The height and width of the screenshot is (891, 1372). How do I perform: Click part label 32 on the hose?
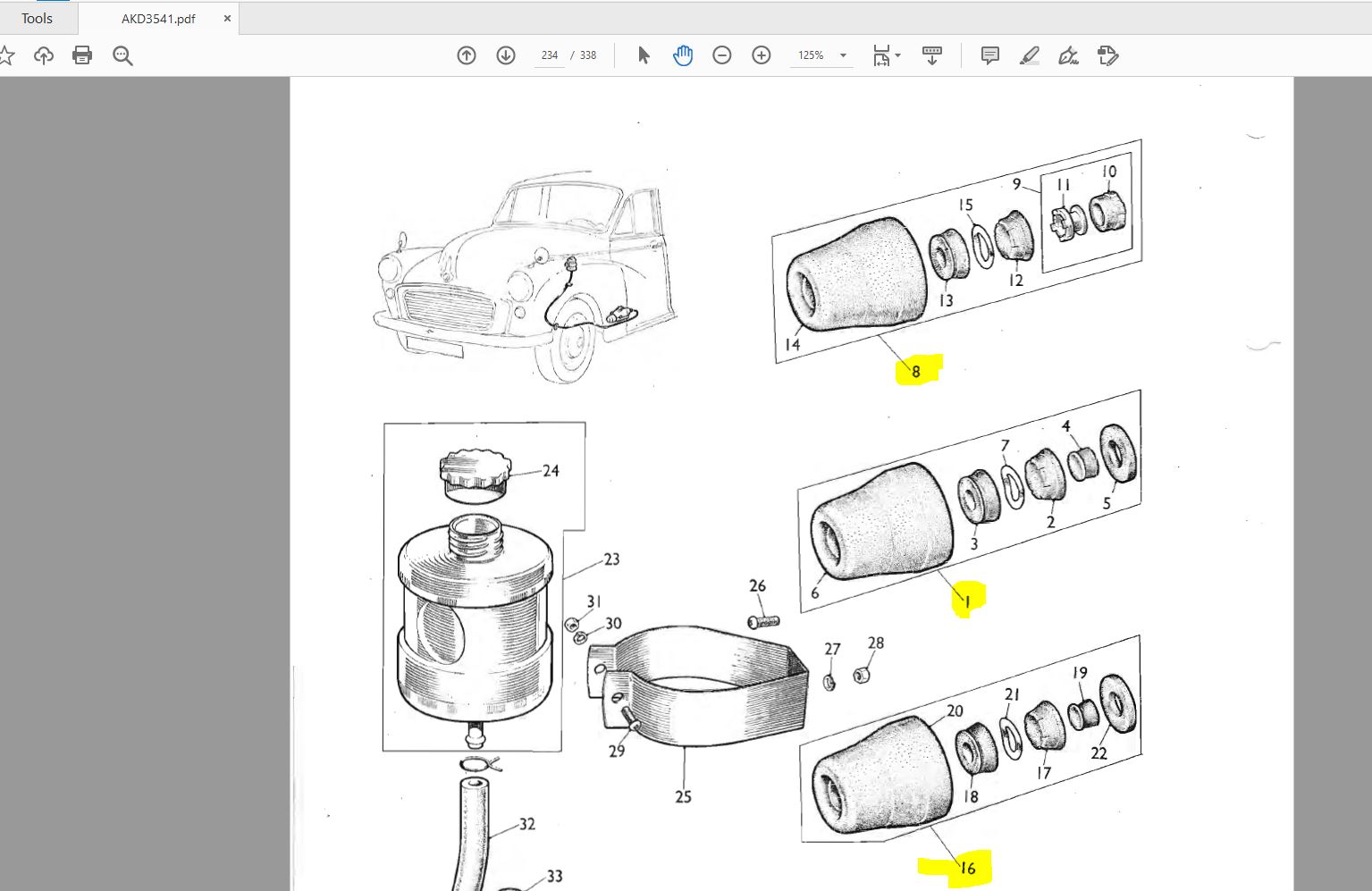point(527,824)
